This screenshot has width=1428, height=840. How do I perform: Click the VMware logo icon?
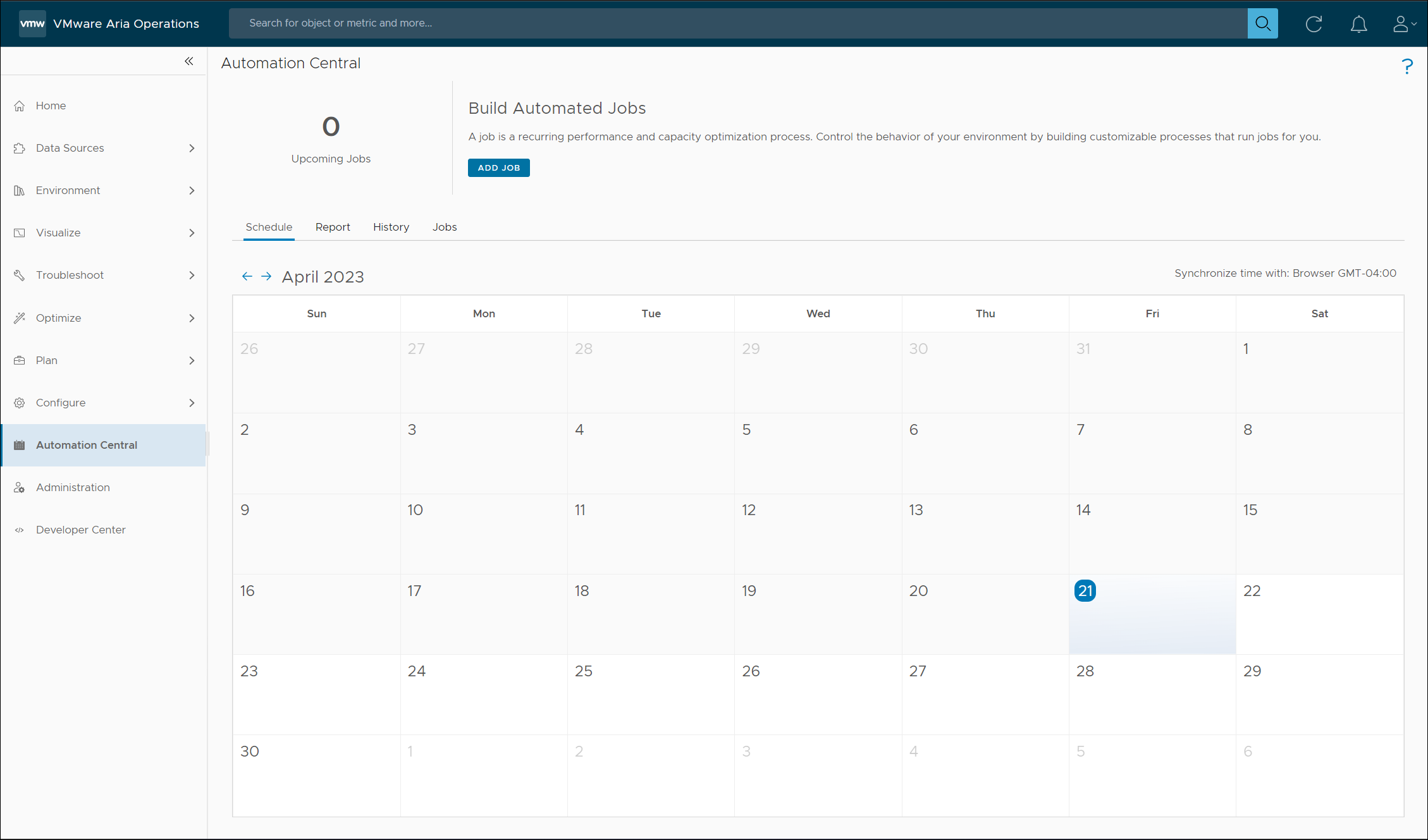point(32,23)
